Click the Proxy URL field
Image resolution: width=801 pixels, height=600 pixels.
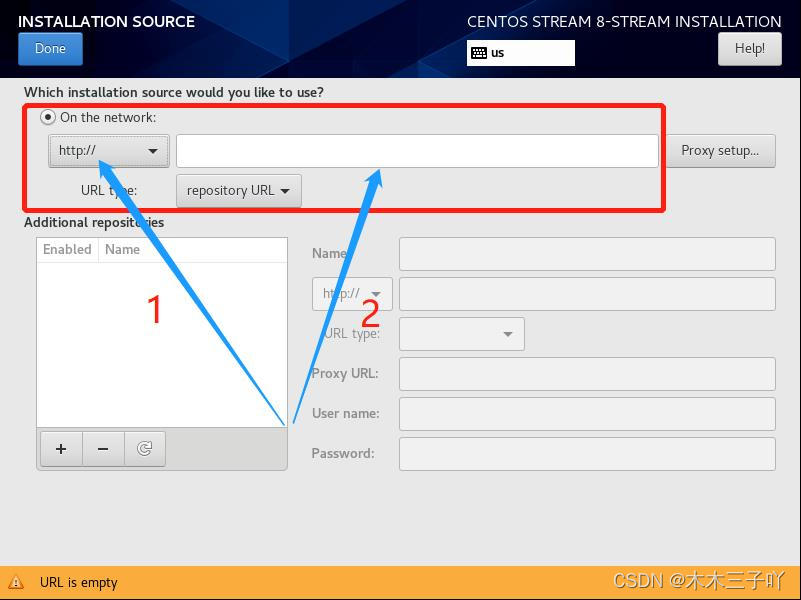(586, 373)
